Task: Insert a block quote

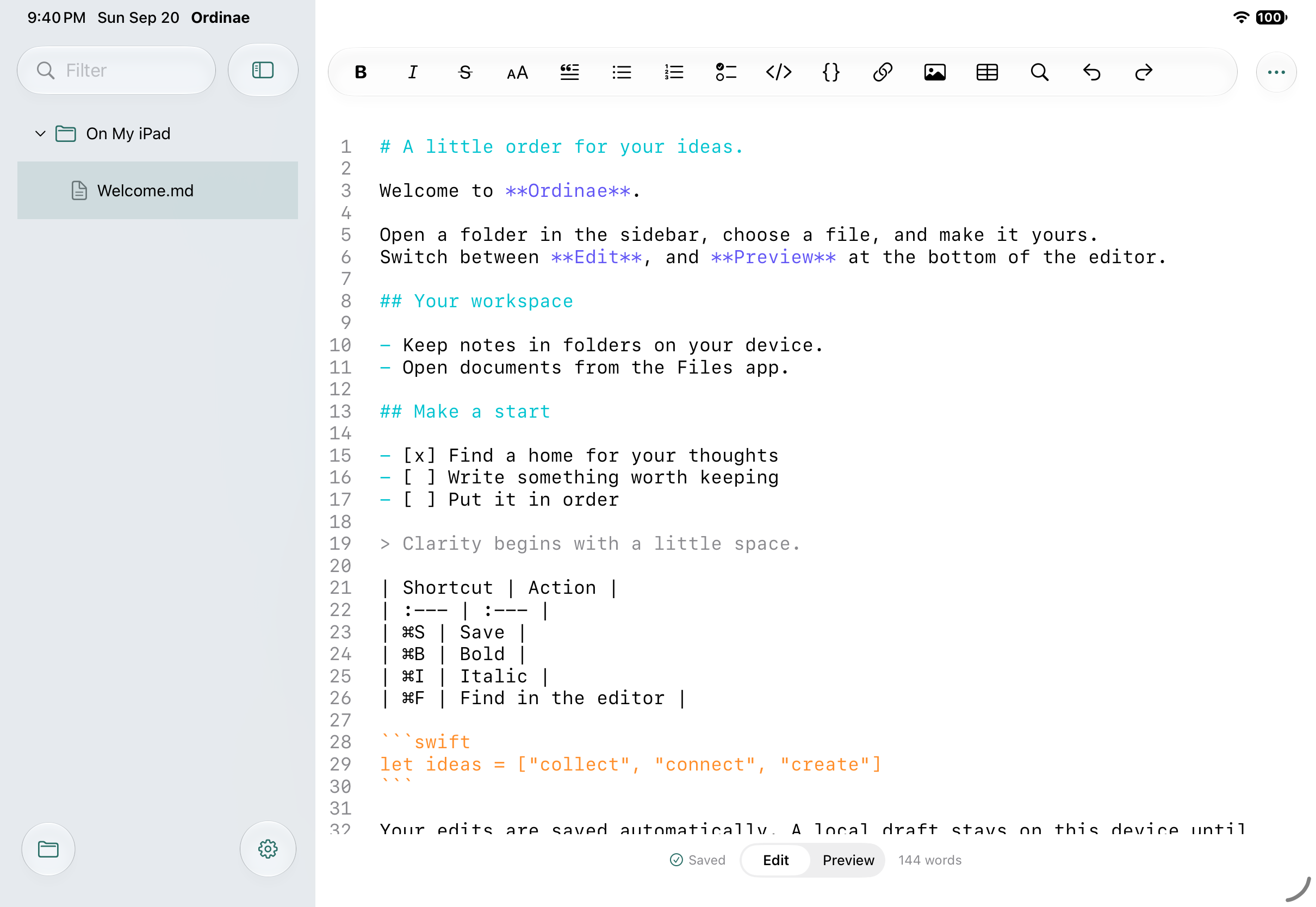Action: [x=569, y=72]
